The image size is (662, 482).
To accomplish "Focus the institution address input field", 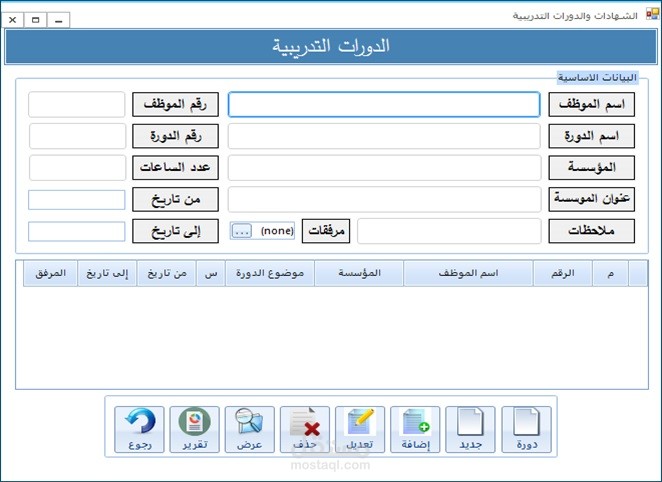I will 385,199.
